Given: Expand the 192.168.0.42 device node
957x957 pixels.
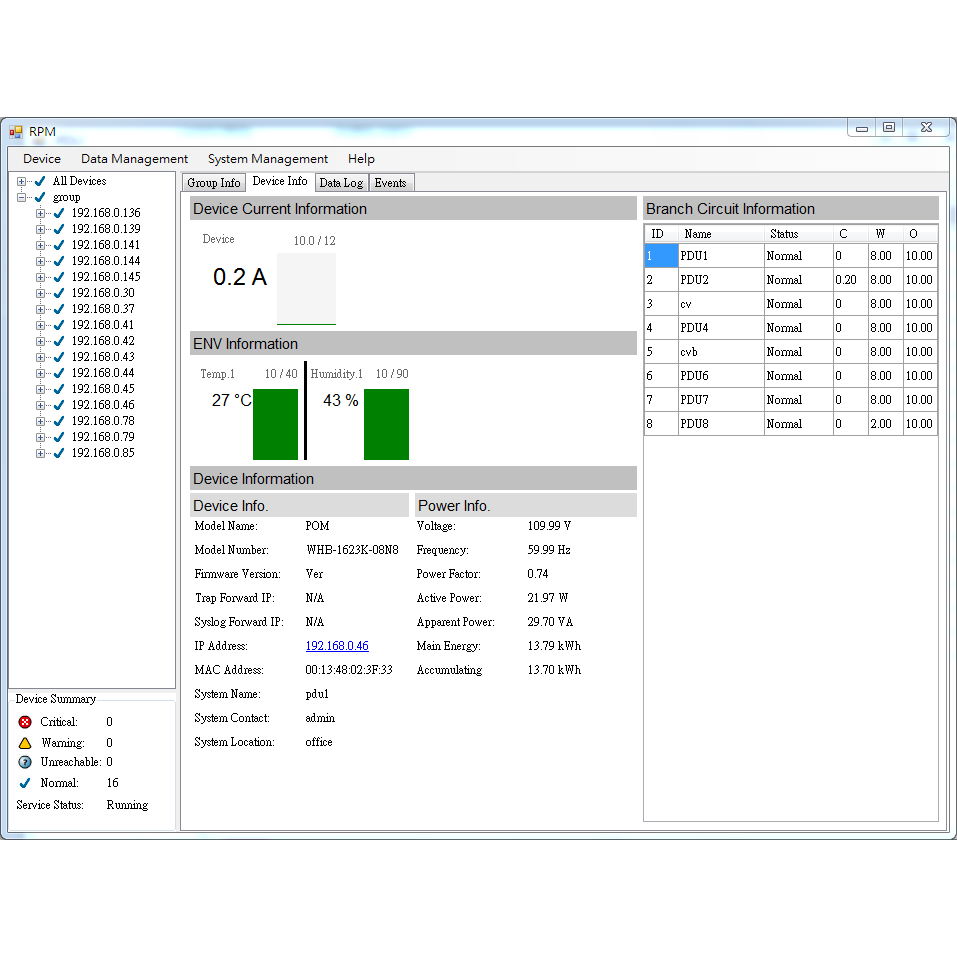Looking at the screenshot, I should tap(40, 341).
